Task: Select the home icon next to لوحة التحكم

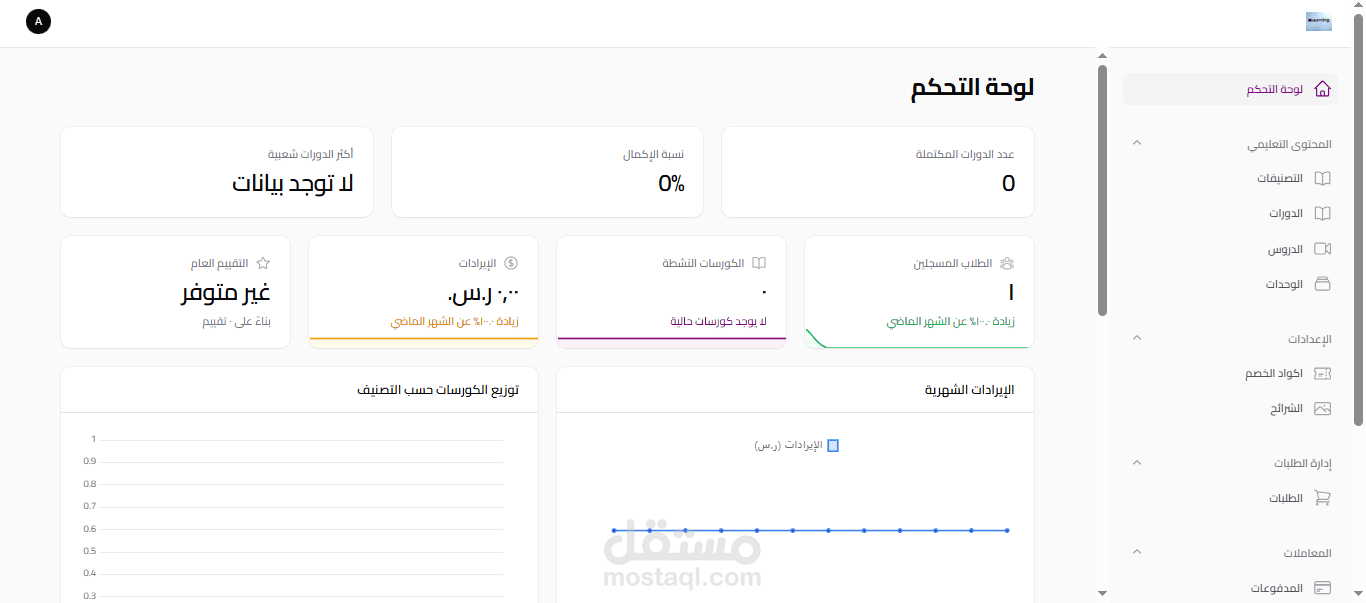Action: (1322, 89)
